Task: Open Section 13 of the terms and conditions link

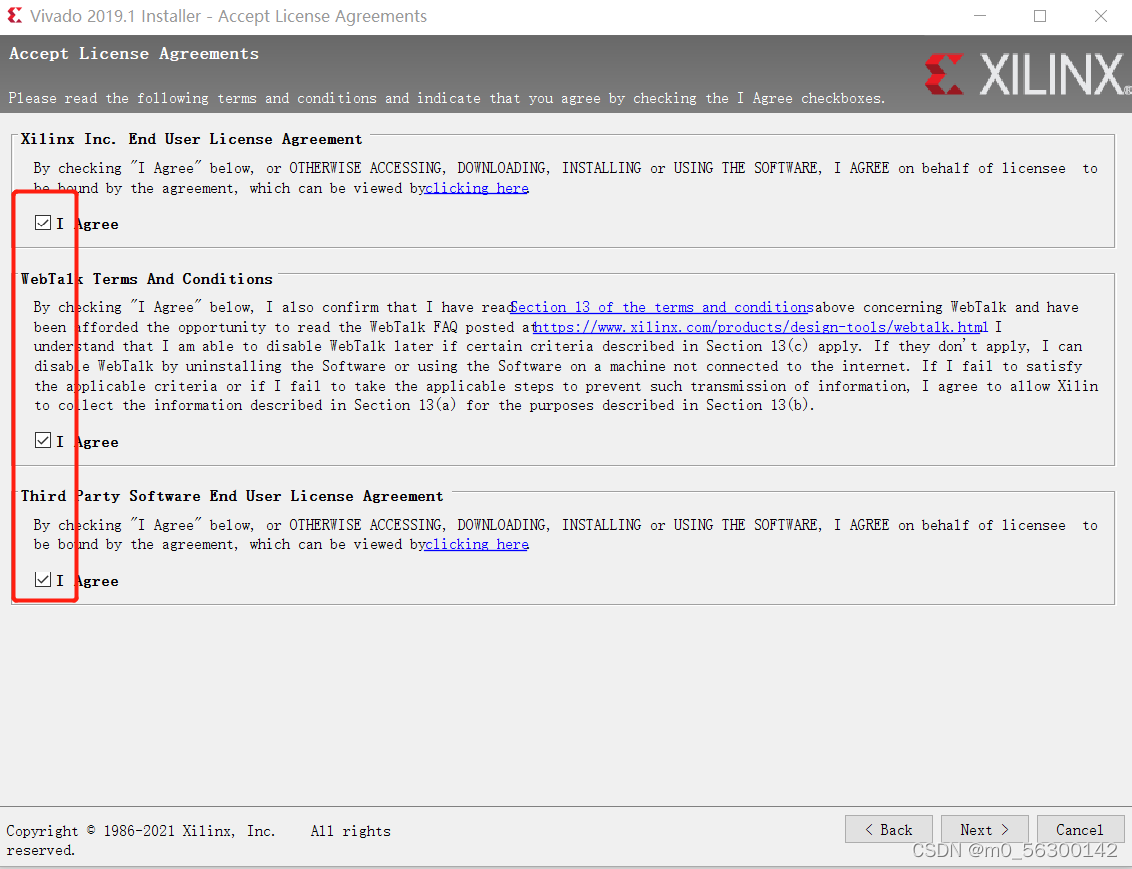Action: coord(662,307)
